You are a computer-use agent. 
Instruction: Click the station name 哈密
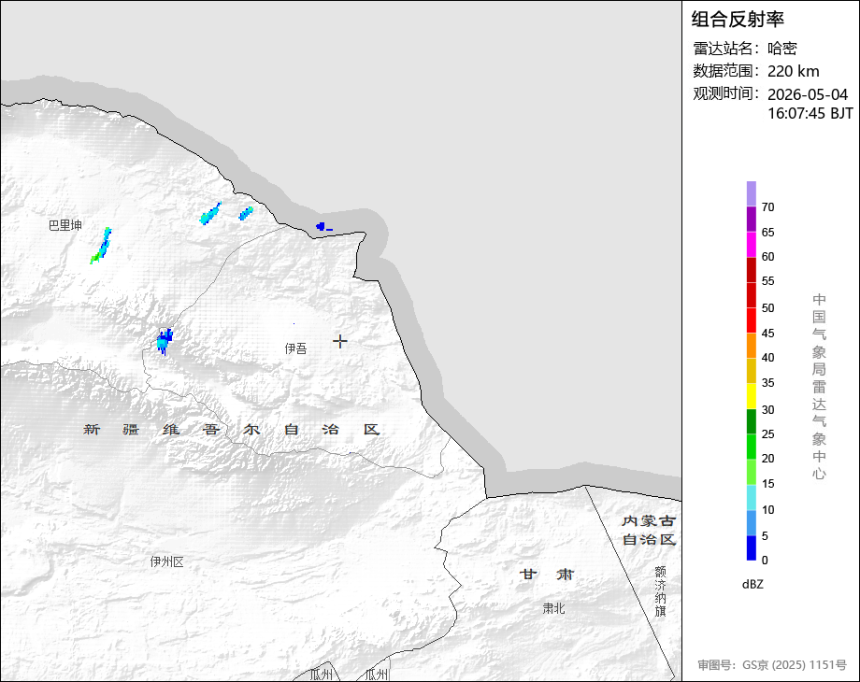coord(782,48)
